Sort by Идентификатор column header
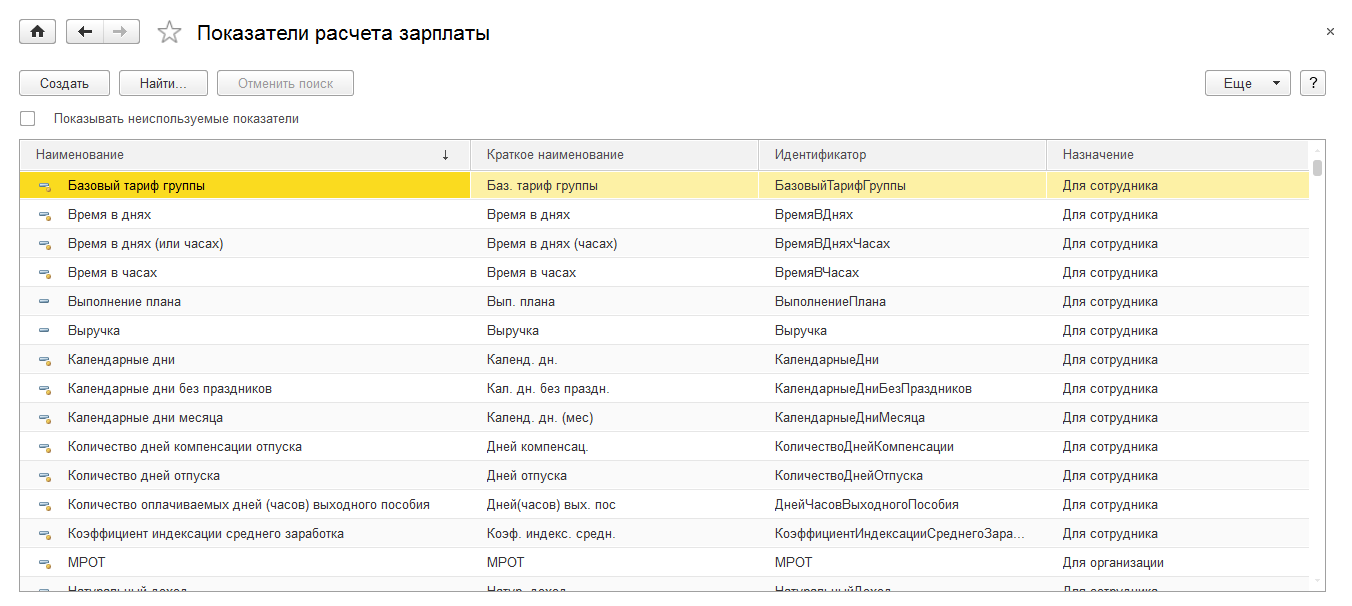This screenshot has width=1352, height=606. (820, 155)
